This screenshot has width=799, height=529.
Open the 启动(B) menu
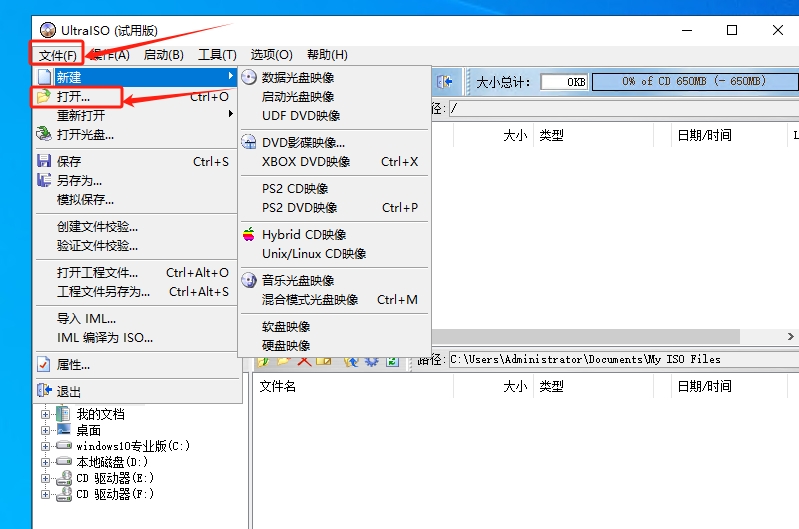click(x=163, y=55)
